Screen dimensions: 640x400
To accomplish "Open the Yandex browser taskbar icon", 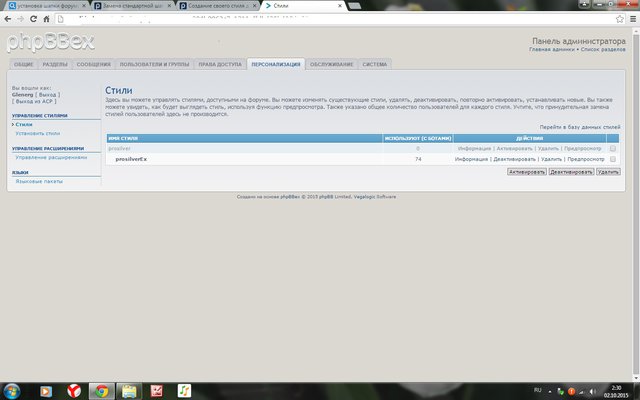I will (x=74, y=391).
